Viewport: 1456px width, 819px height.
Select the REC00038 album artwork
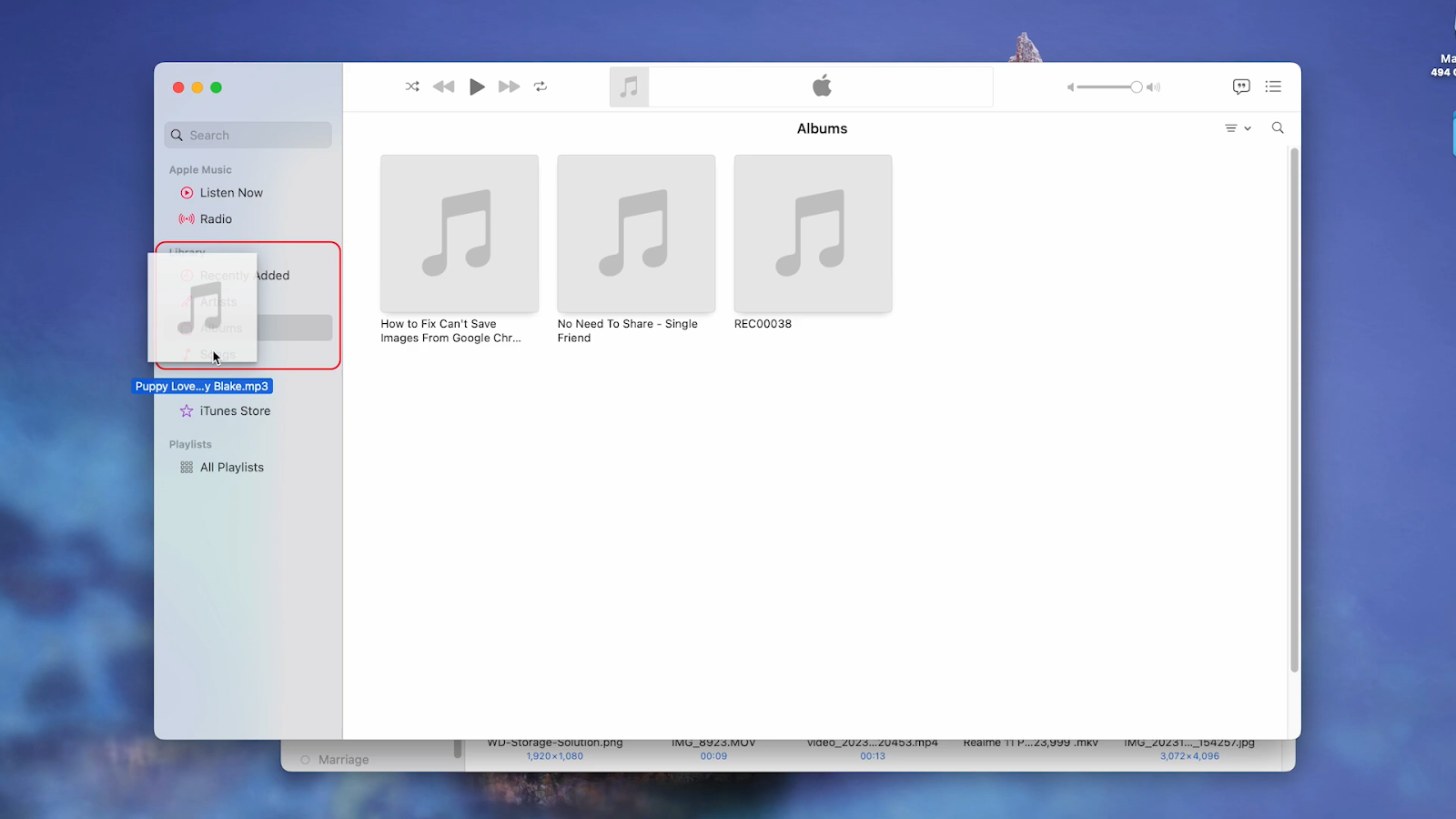coord(813,234)
